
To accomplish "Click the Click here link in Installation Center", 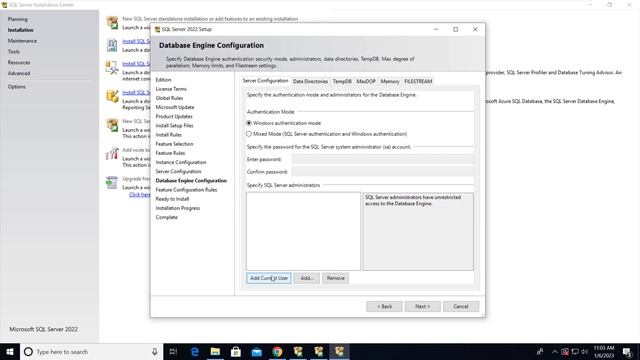I will click(x=140, y=195).
